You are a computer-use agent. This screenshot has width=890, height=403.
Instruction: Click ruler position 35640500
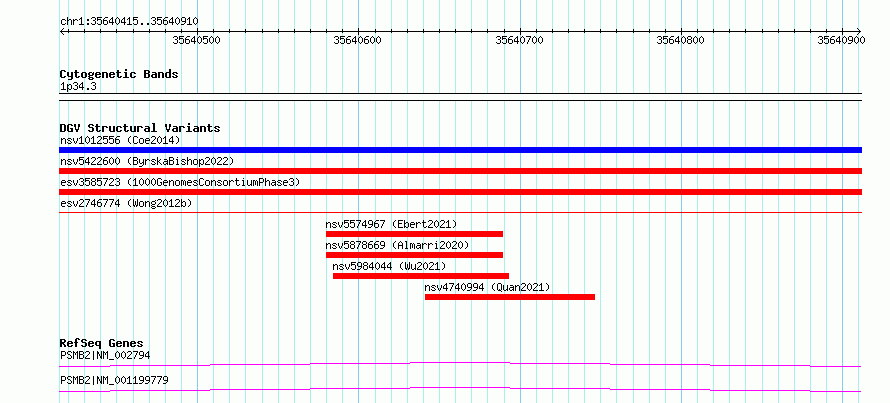(x=196, y=40)
